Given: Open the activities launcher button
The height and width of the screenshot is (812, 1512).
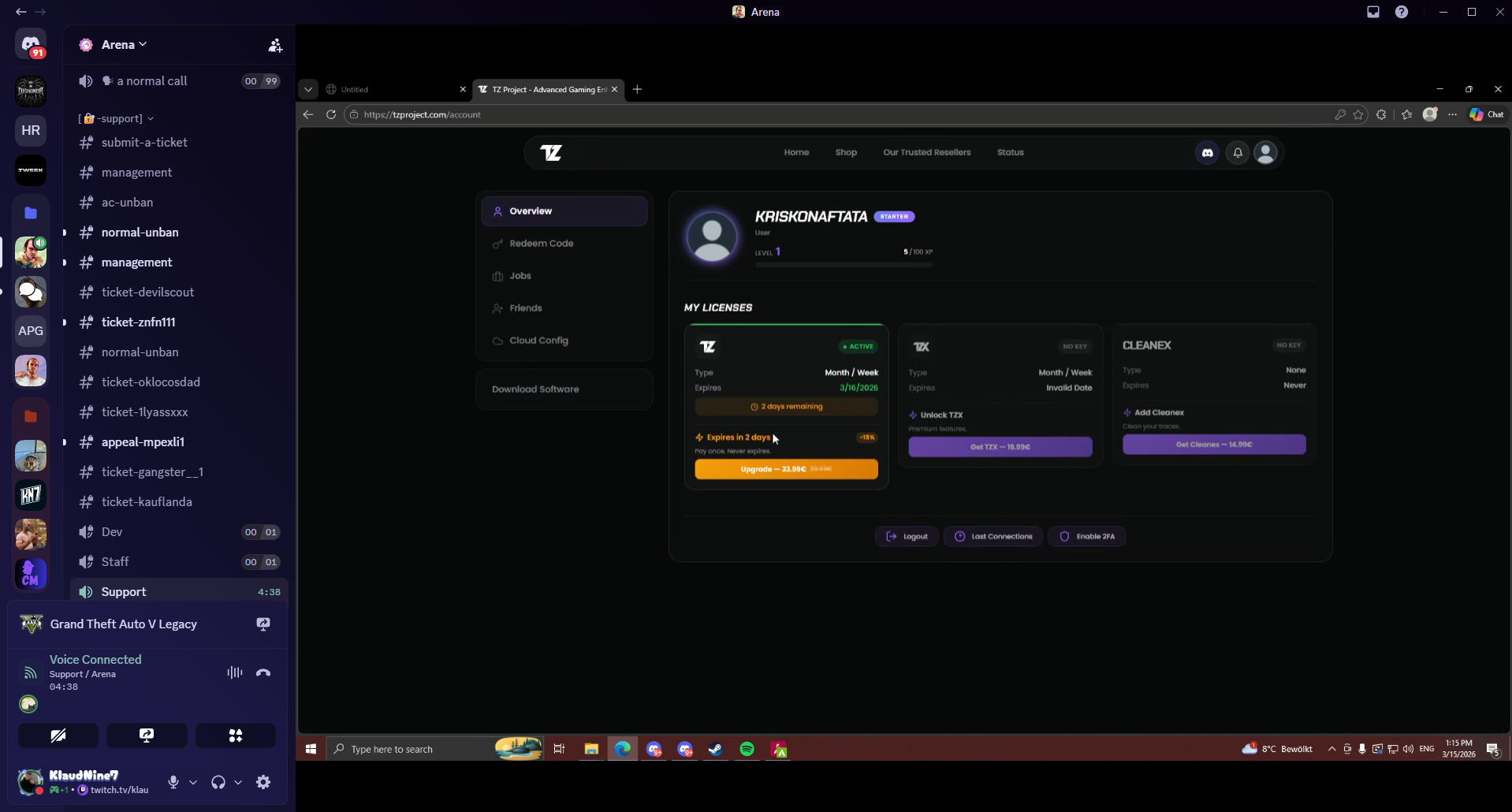Looking at the screenshot, I should pyautogui.click(x=236, y=736).
